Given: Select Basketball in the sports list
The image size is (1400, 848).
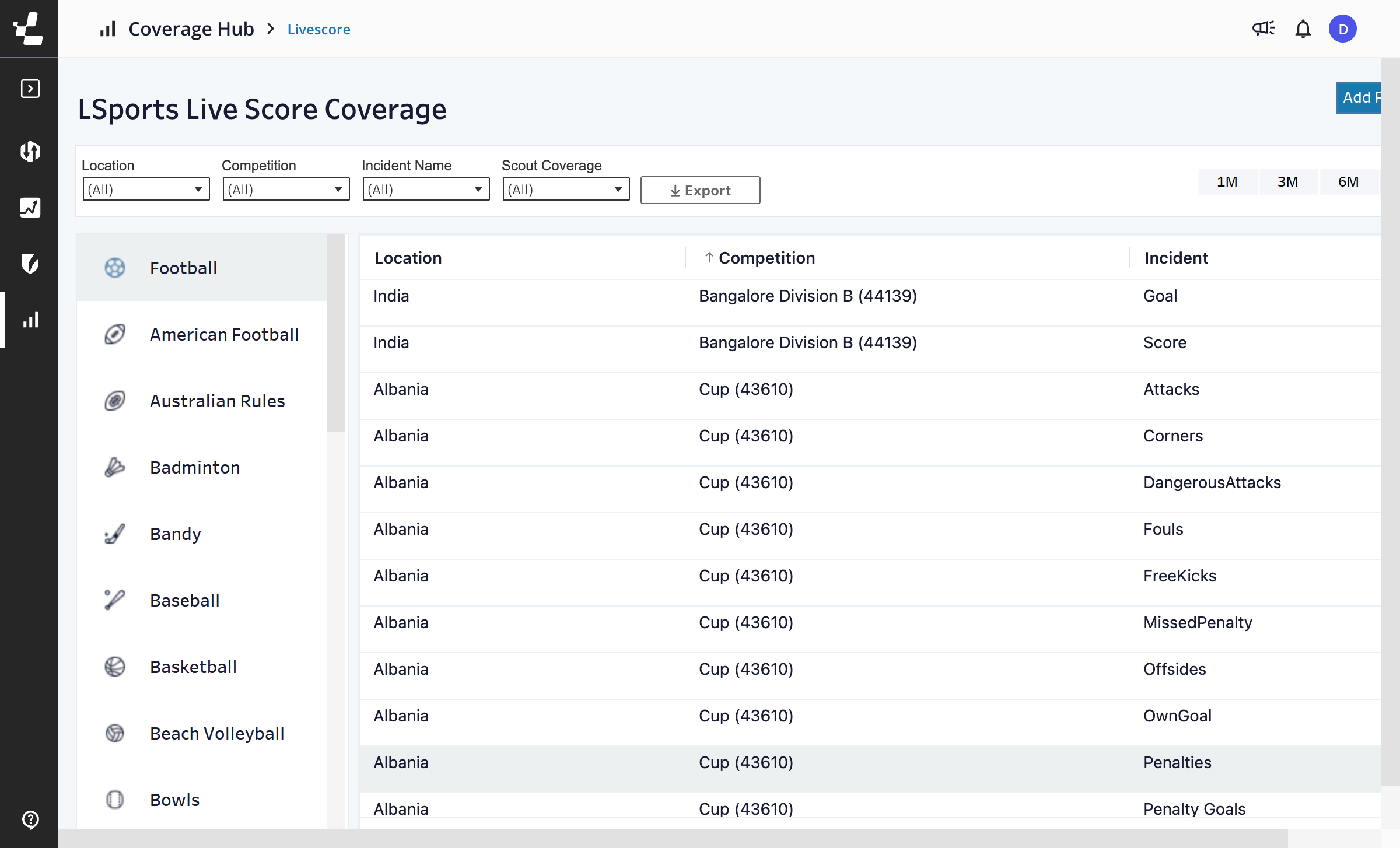Looking at the screenshot, I should tap(193, 667).
